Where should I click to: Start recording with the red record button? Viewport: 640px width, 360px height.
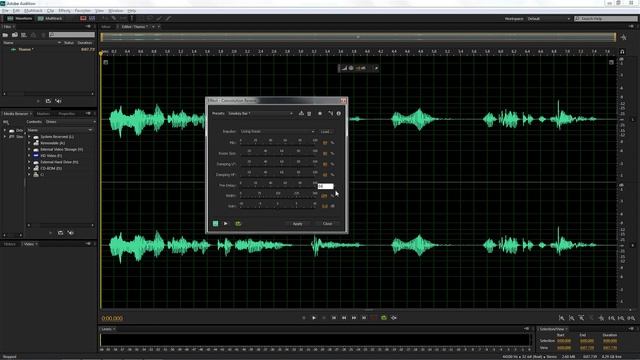tap(374, 318)
